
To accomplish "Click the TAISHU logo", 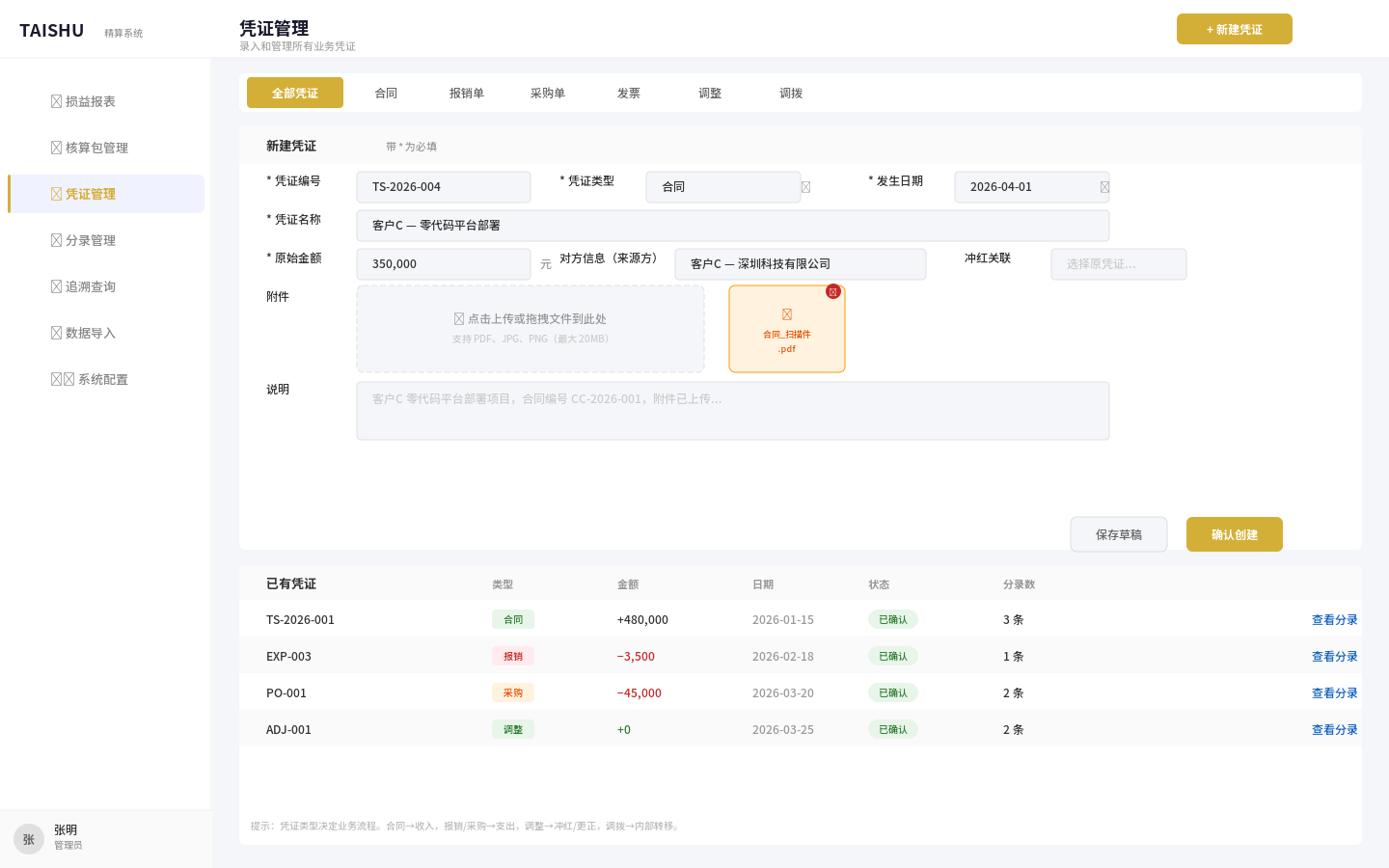I will pos(52,31).
